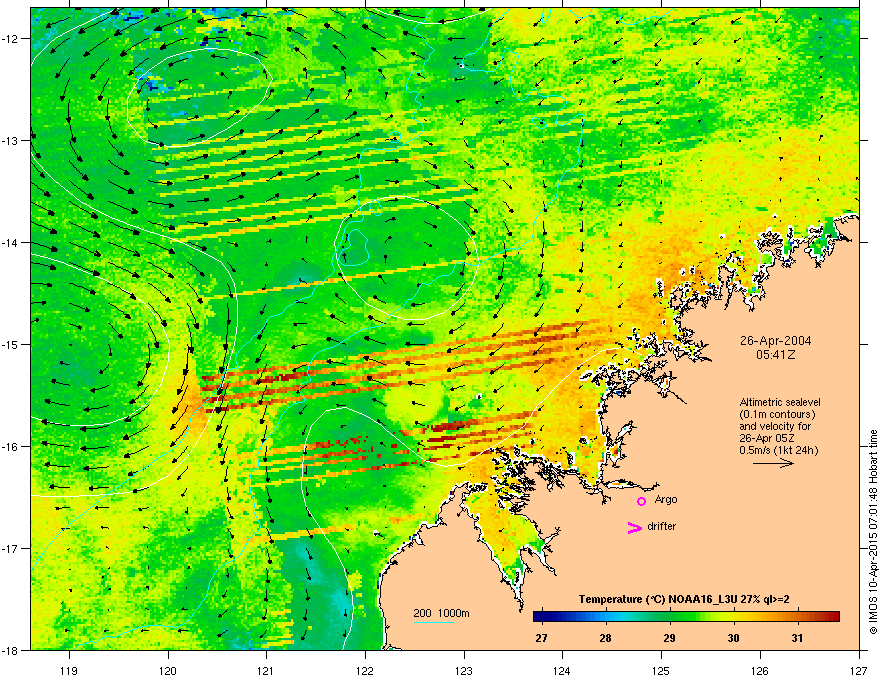Screen dimensions: 880x680
Task: Click the longitude label '121'
Action: click(x=266, y=670)
